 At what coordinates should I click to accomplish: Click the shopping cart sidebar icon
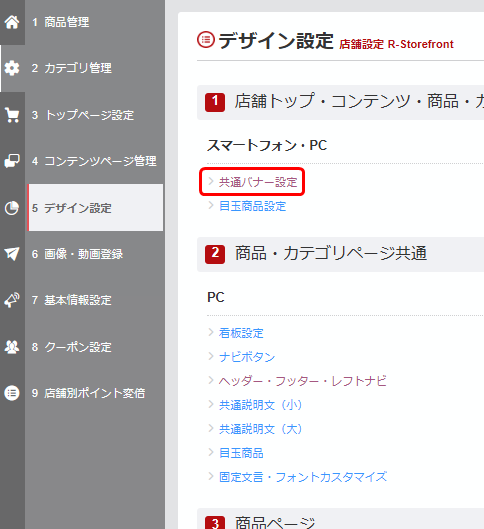[x=12, y=115]
